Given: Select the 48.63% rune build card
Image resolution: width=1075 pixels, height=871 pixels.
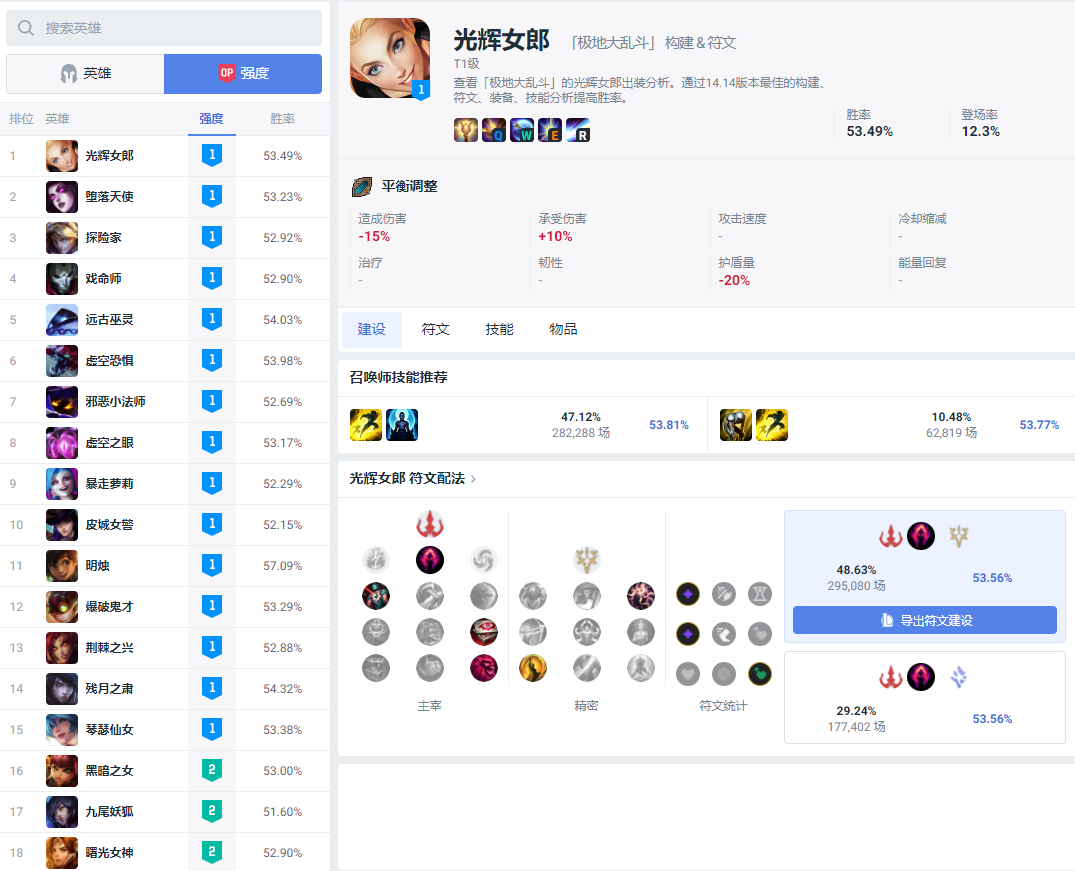Looking at the screenshot, I should (924, 576).
